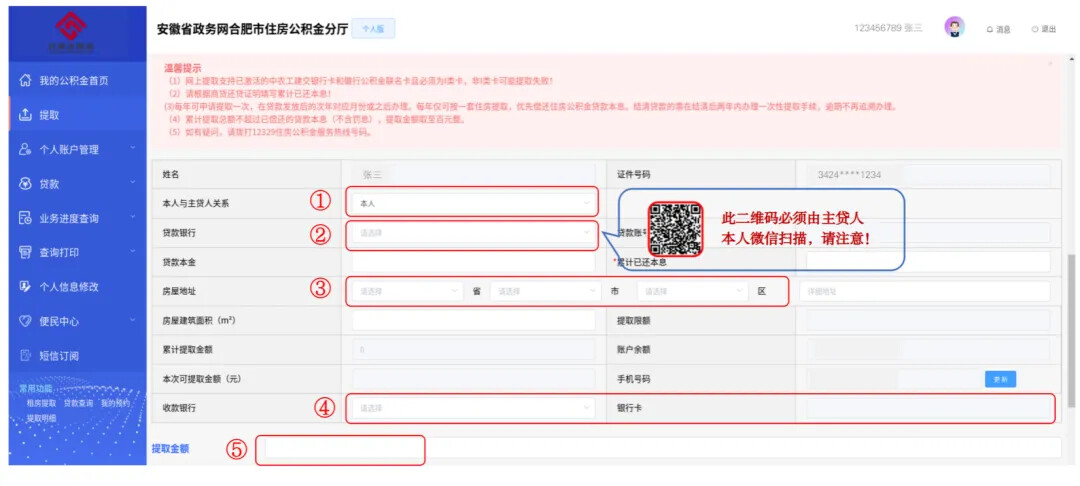
Task: Click the 详细地址 input field
Action: coord(924,292)
